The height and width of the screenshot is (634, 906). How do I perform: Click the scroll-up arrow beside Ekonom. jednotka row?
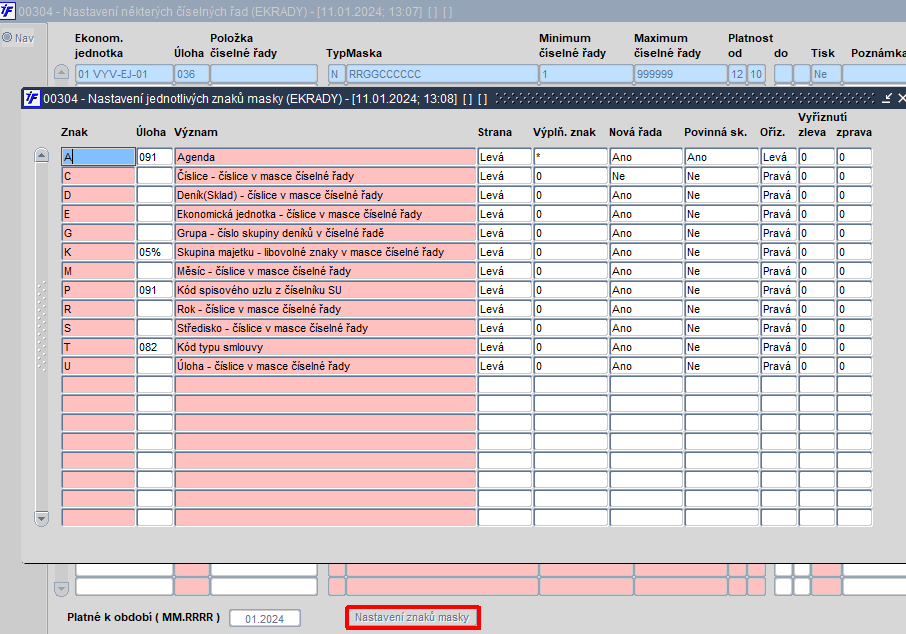61,73
